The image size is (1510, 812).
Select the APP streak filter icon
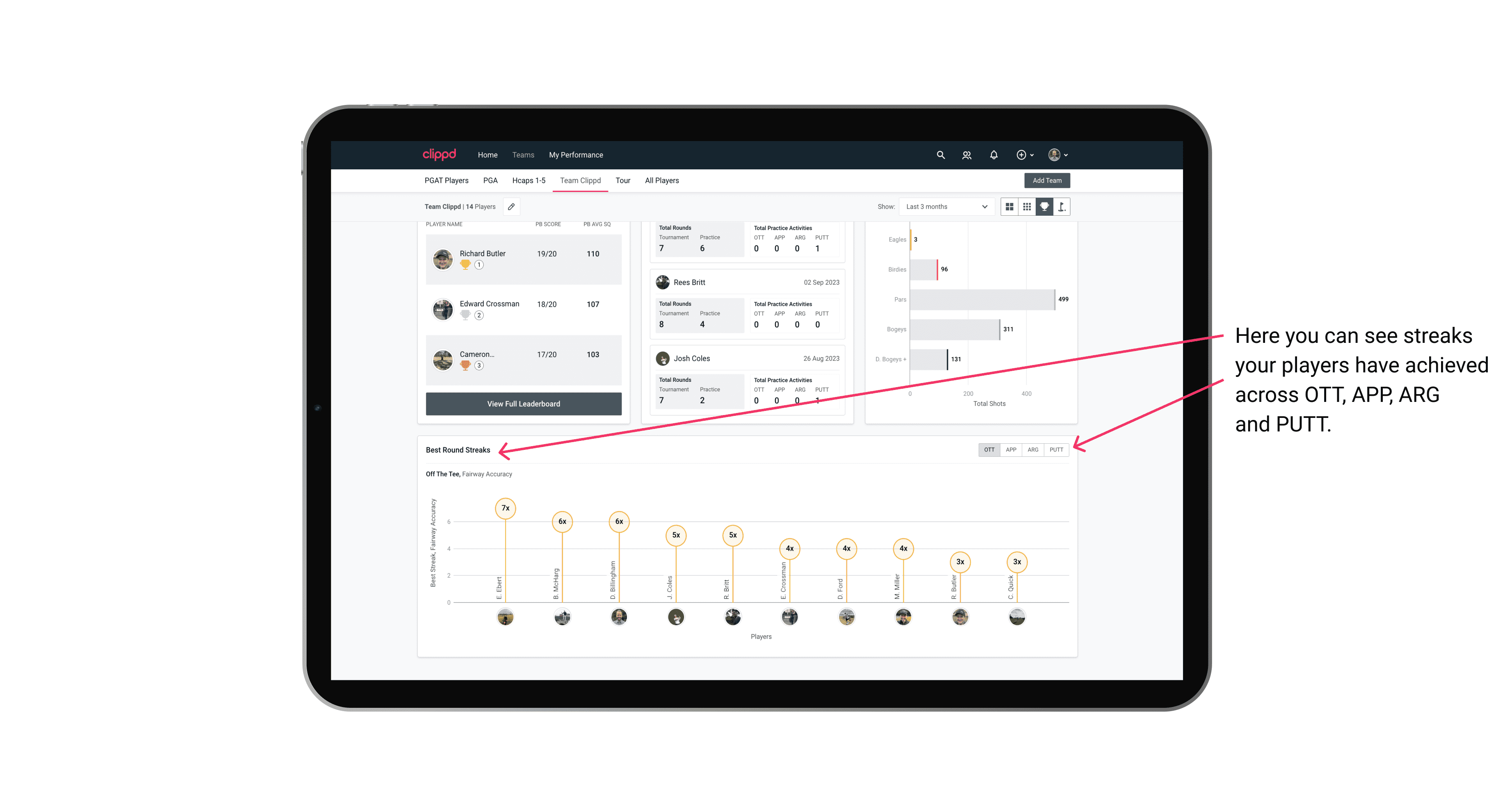pos(1009,449)
